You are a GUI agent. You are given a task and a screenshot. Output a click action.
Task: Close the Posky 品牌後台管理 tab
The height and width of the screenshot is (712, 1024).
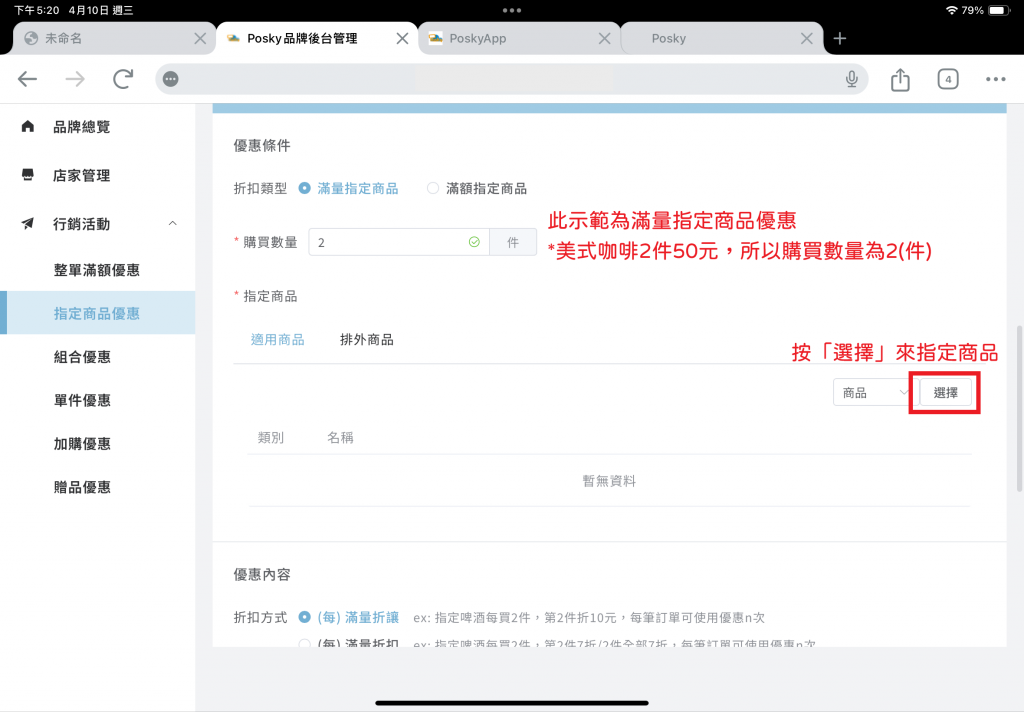pyautogui.click(x=402, y=39)
